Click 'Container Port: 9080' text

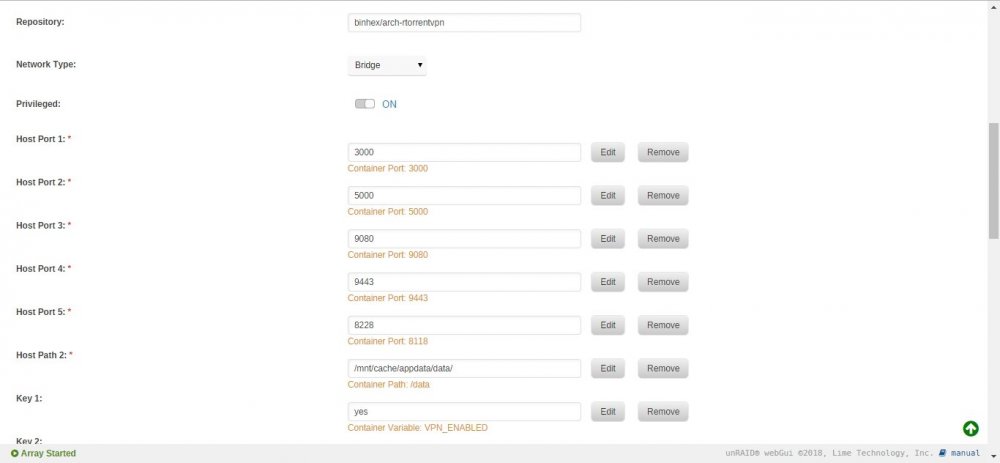[388, 254]
